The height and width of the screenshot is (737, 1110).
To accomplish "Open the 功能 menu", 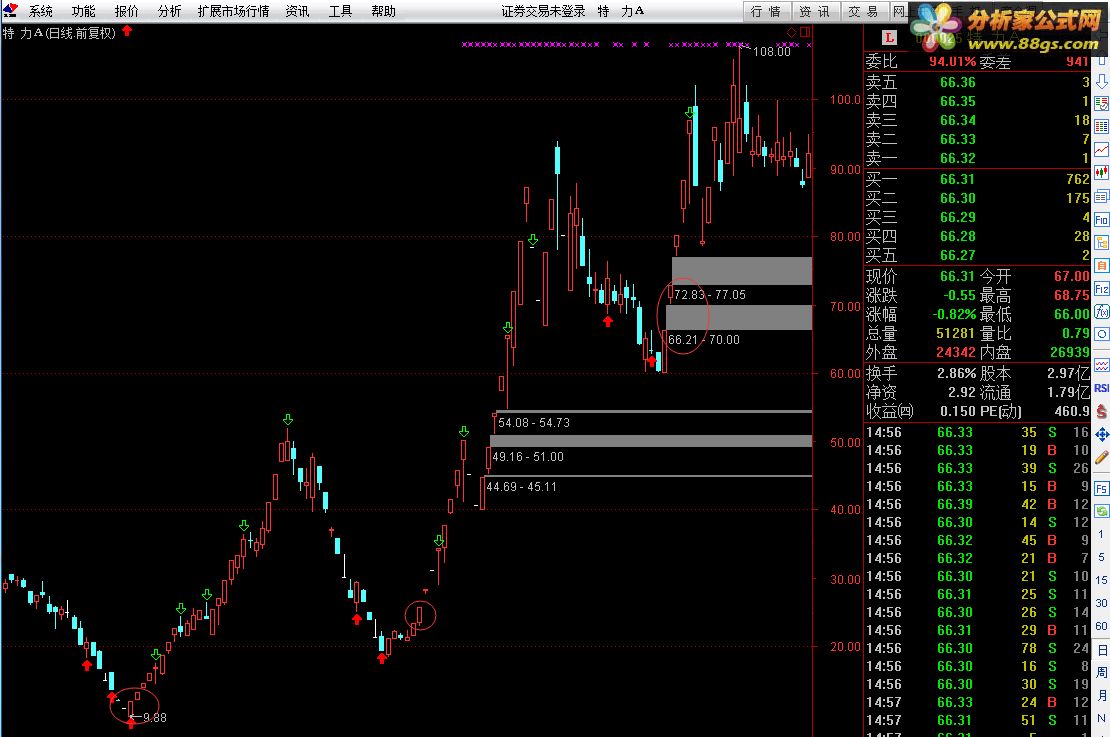I will (84, 11).
